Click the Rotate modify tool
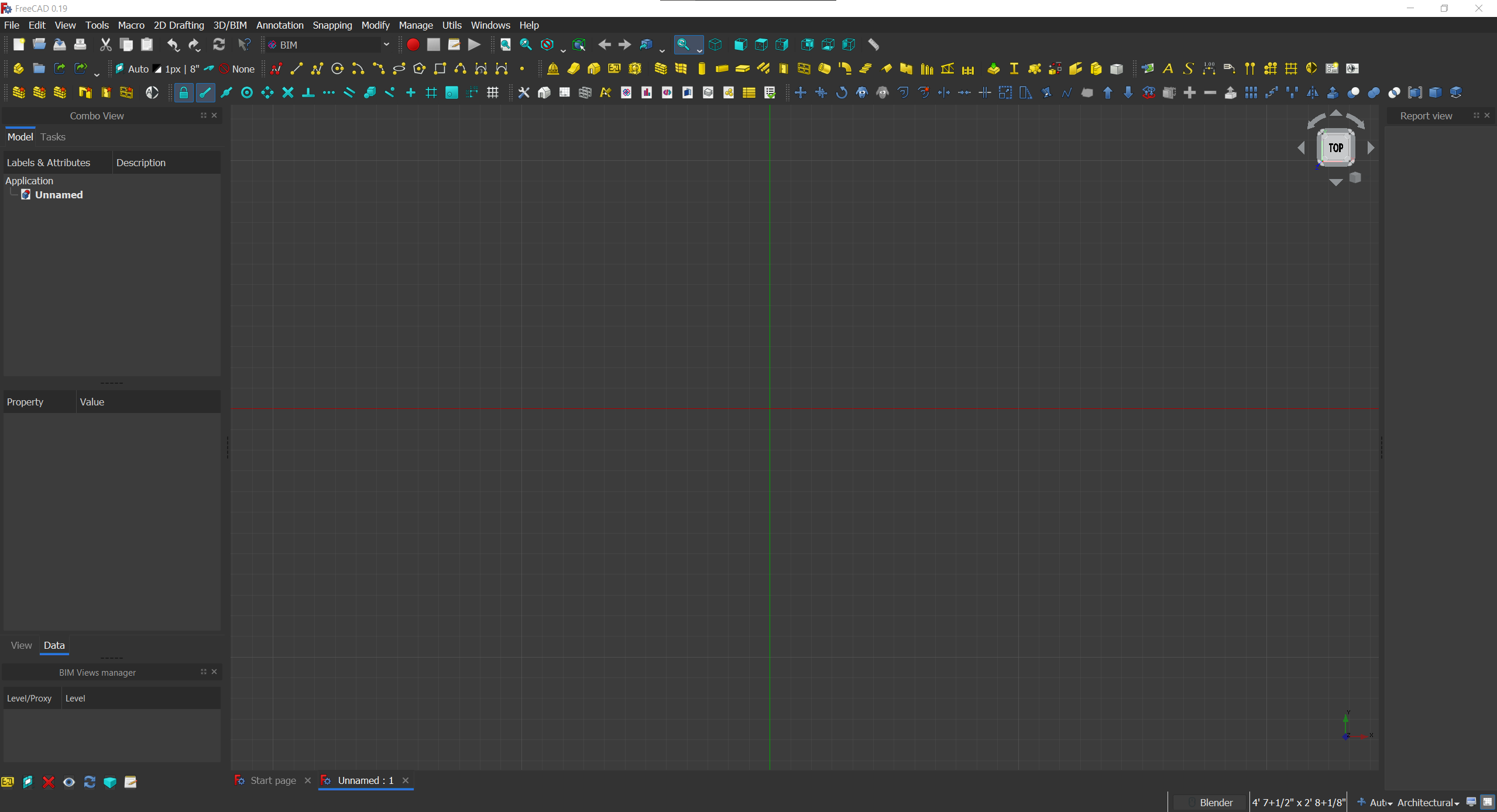The height and width of the screenshot is (812, 1497). tap(841, 93)
